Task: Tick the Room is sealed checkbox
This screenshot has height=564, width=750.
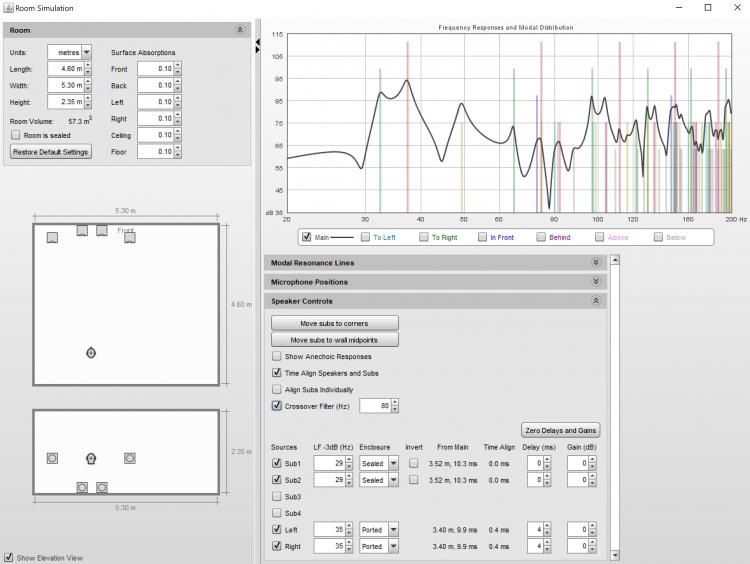Action: pos(16,135)
